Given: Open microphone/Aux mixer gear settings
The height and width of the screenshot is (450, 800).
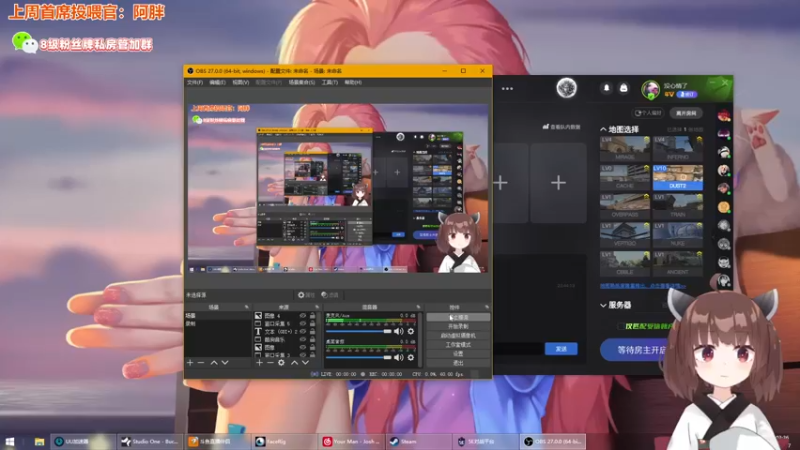Looking at the screenshot, I should tap(411, 332).
